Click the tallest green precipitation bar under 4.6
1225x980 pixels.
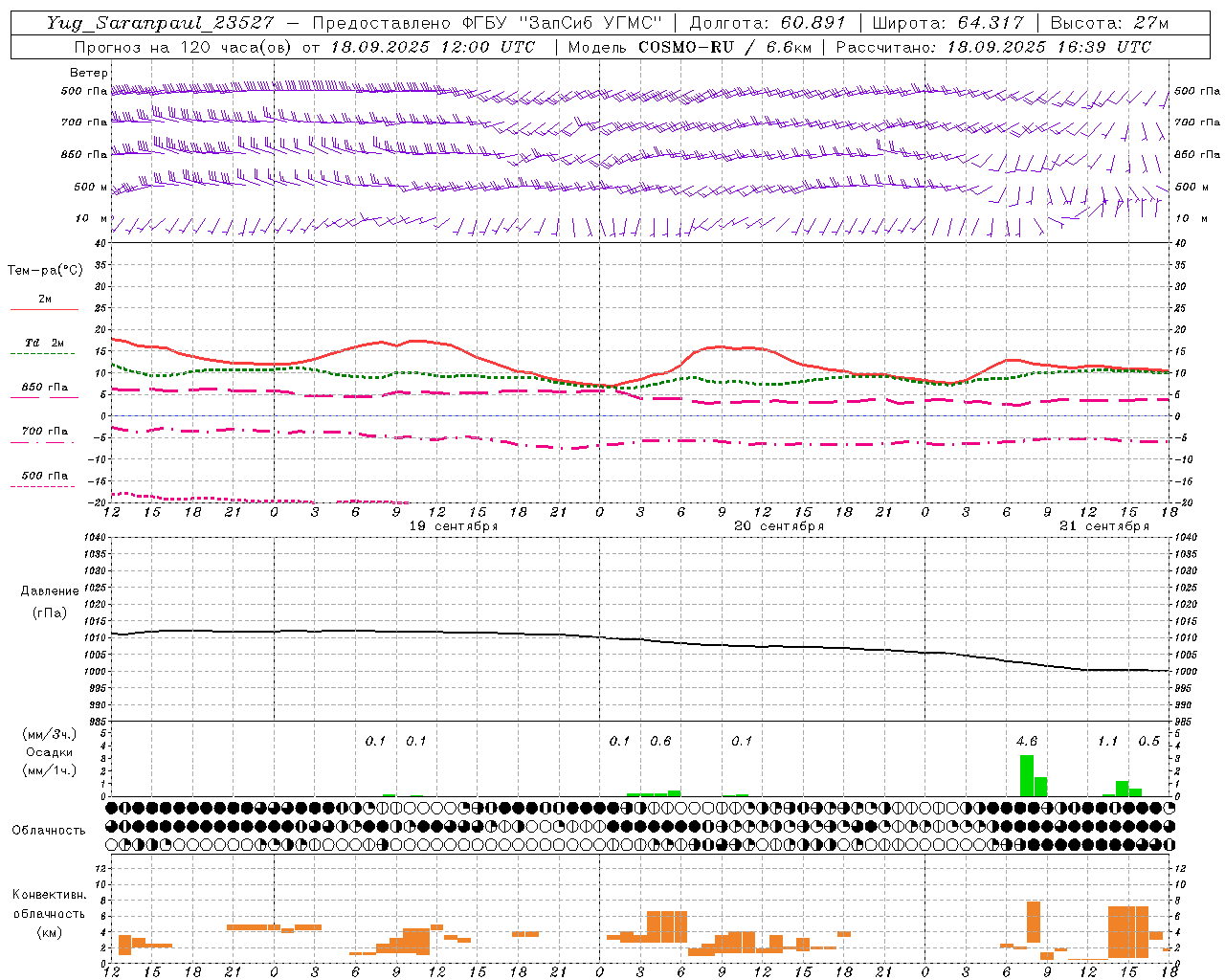pyautogui.click(x=1027, y=775)
